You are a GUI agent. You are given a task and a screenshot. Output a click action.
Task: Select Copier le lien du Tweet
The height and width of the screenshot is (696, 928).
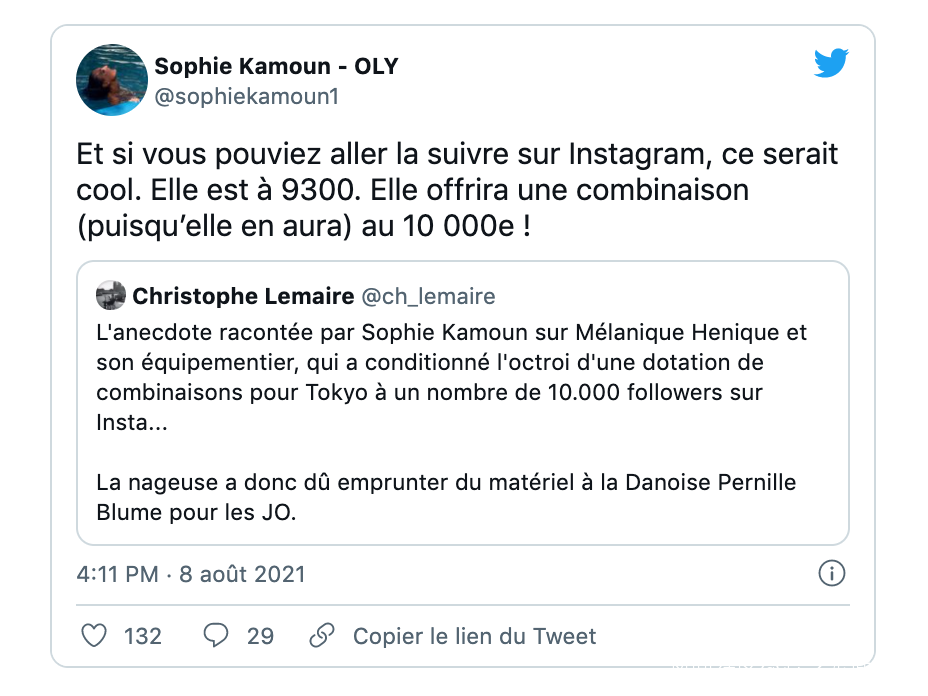point(474,636)
